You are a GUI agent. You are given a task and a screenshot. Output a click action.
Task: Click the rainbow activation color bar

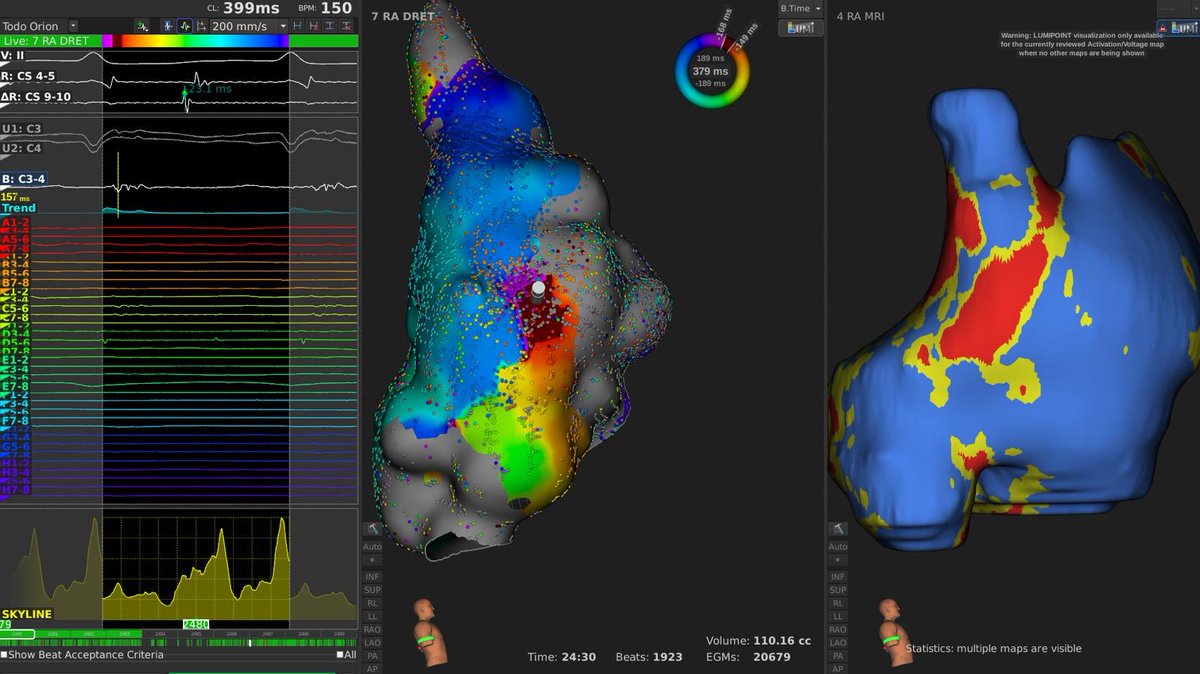[x=195, y=41]
